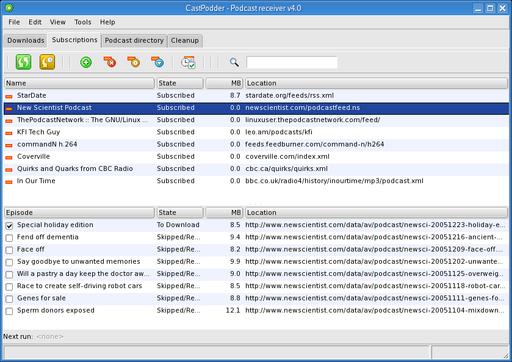Sort episodes by MB column header

click(224, 212)
